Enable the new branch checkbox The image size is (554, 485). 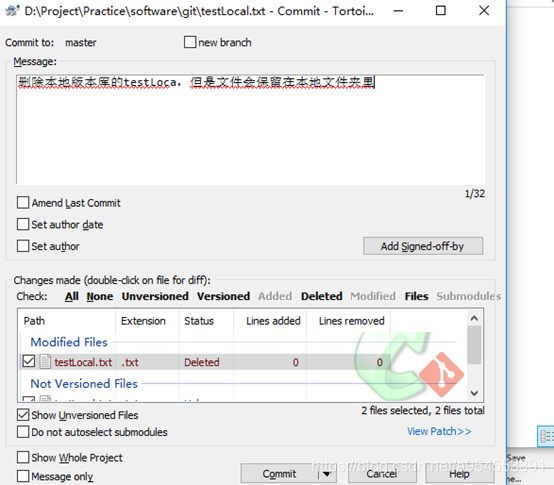pyautogui.click(x=190, y=42)
